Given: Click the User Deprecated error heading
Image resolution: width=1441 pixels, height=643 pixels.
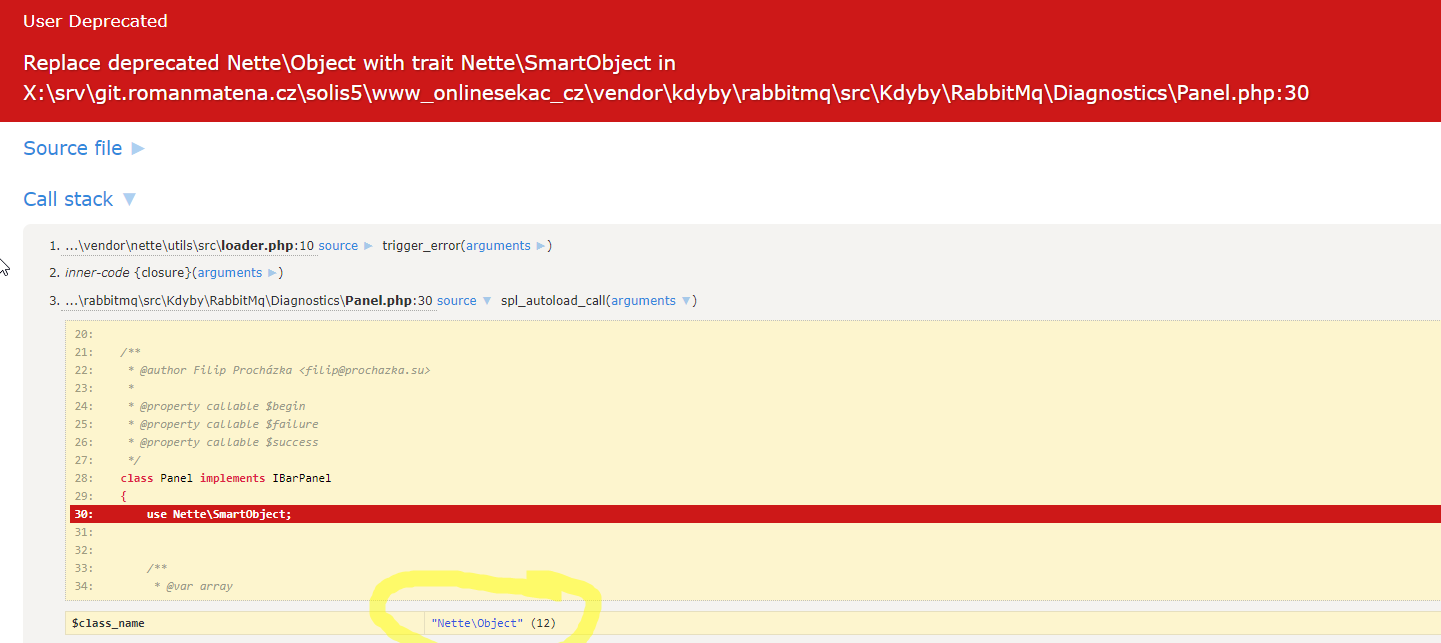Looking at the screenshot, I should (x=95, y=21).
